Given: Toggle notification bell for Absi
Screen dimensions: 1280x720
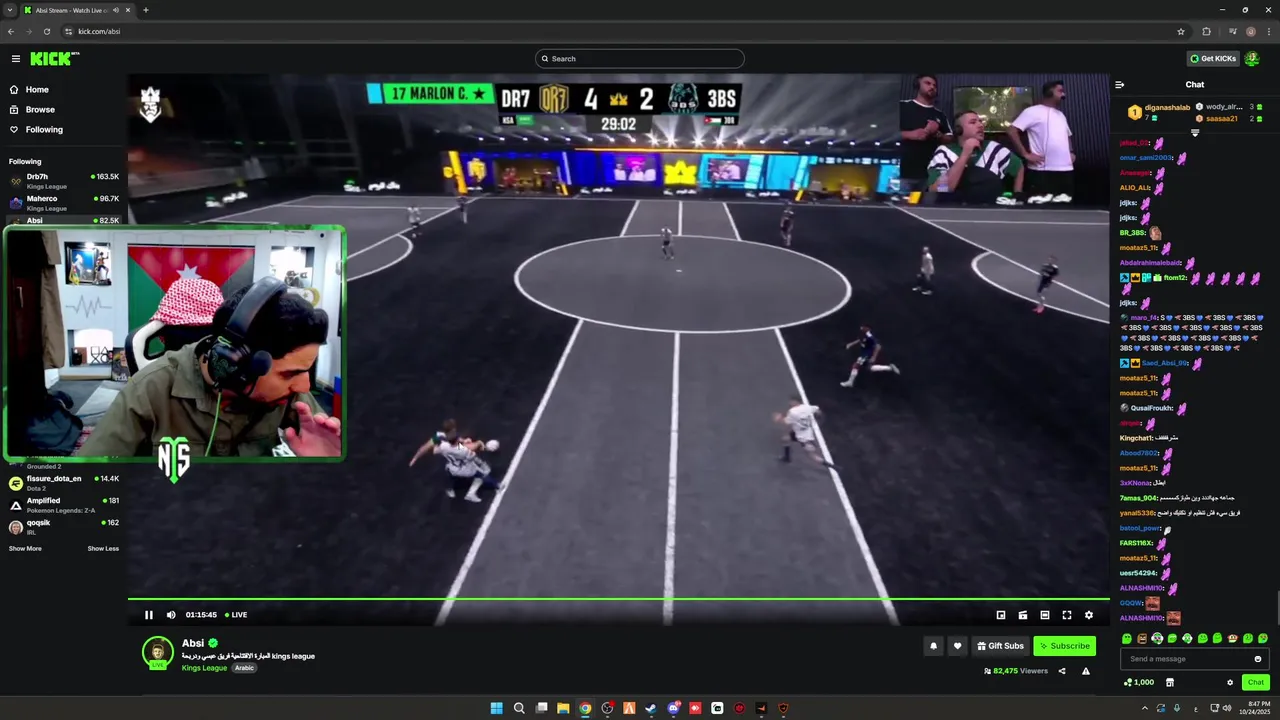Looking at the screenshot, I should [x=934, y=646].
